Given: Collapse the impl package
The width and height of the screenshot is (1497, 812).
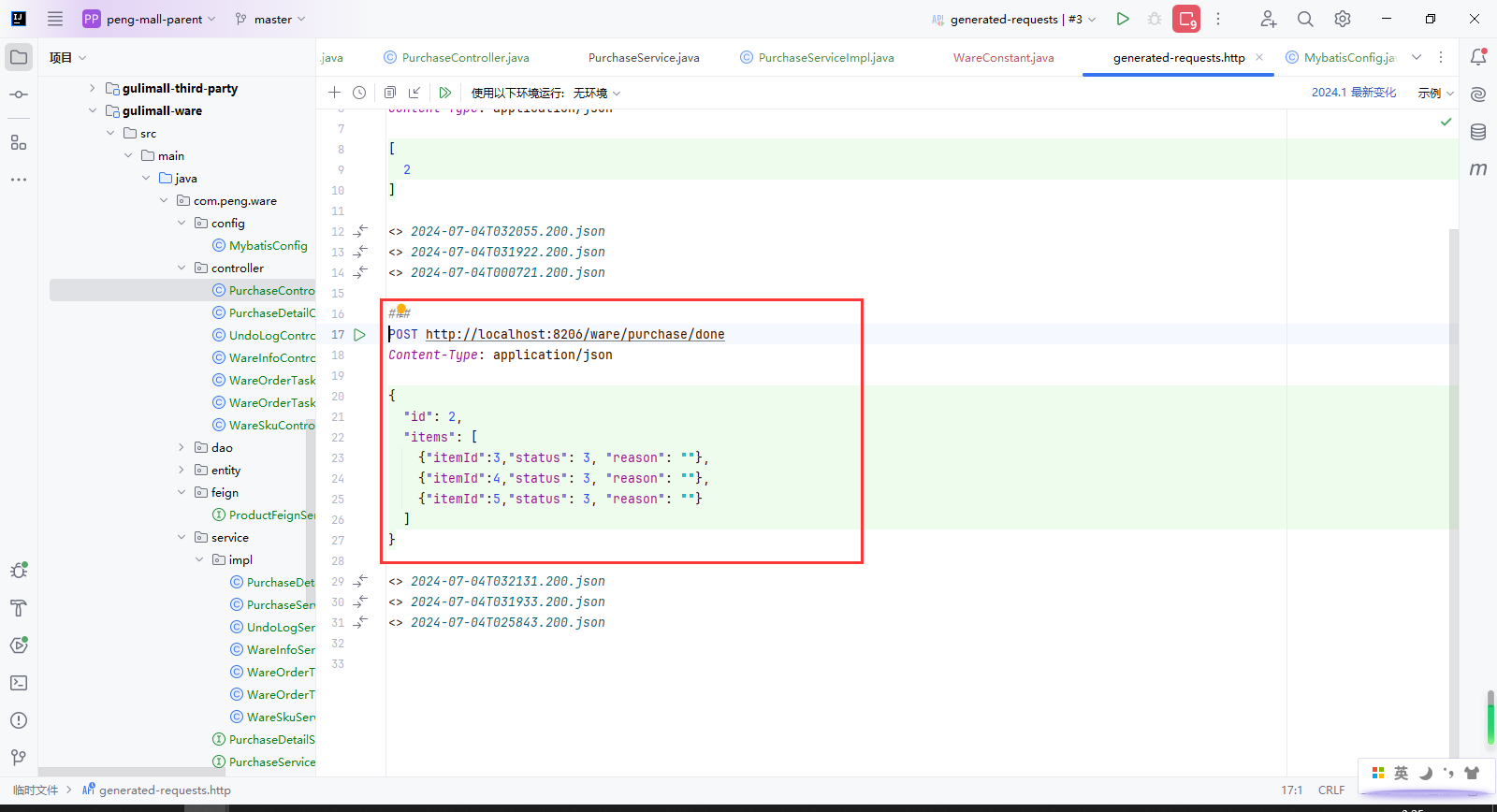Looking at the screenshot, I should [x=199, y=559].
